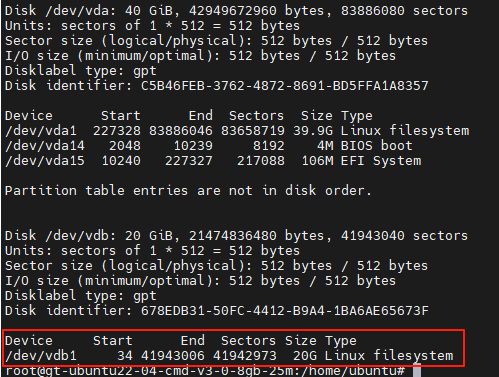Click the /dev/vda1 partition row
The height and width of the screenshot is (377, 499).
tap(237, 131)
